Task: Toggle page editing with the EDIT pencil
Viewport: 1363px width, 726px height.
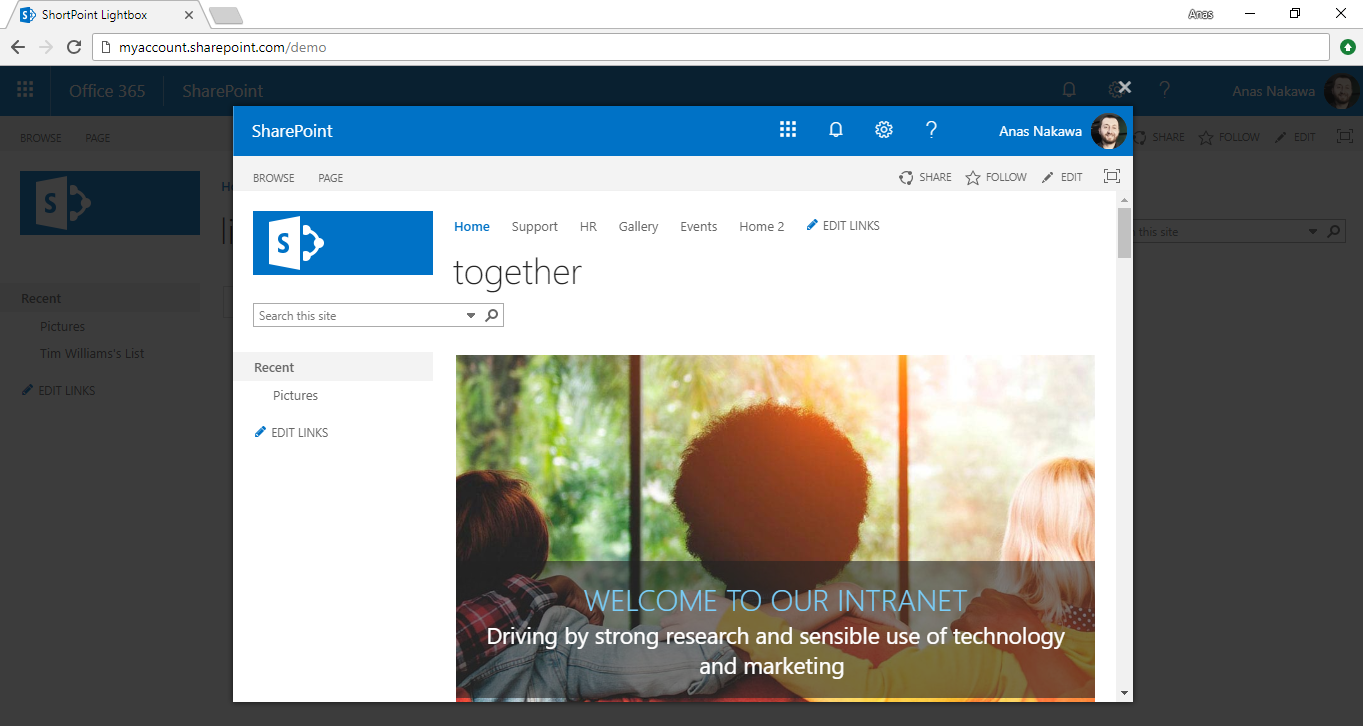Action: (x=1061, y=177)
